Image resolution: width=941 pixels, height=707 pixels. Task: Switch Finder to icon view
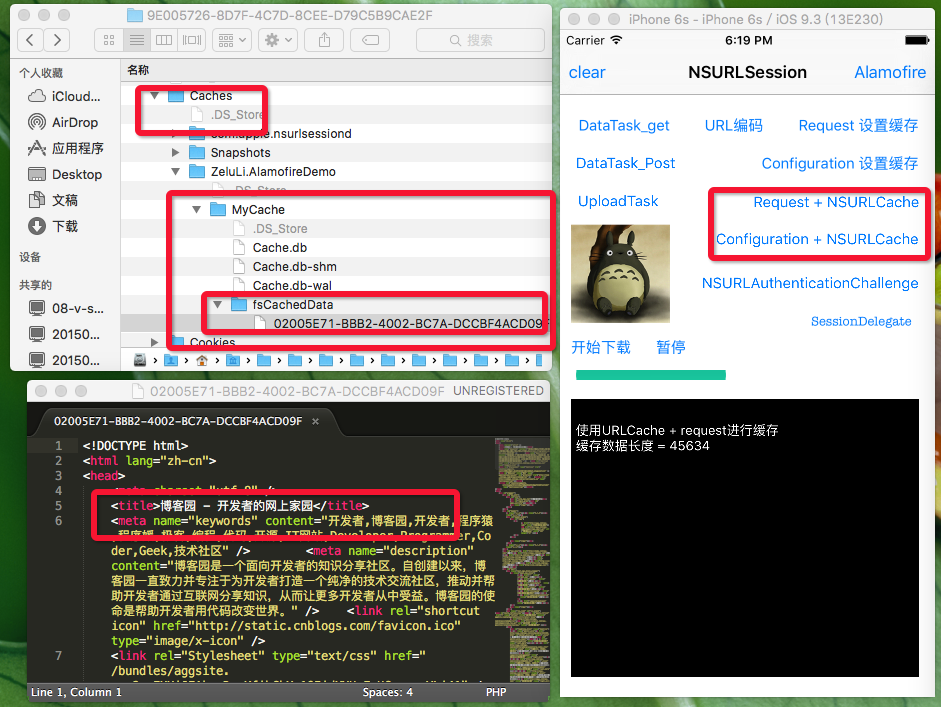pos(110,40)
